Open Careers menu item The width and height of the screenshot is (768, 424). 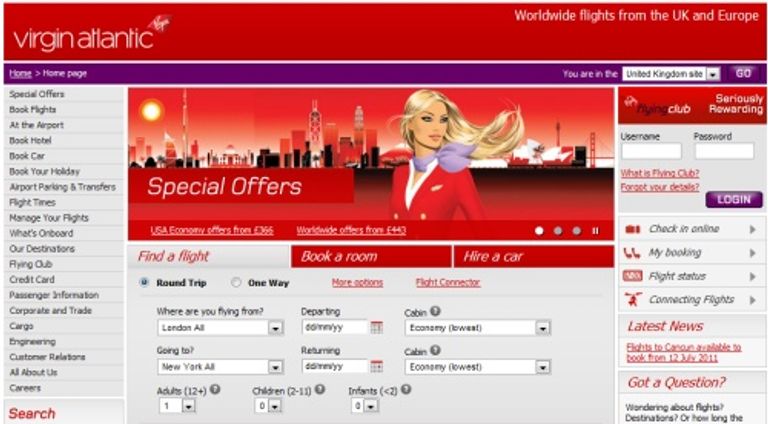[64, 388]
